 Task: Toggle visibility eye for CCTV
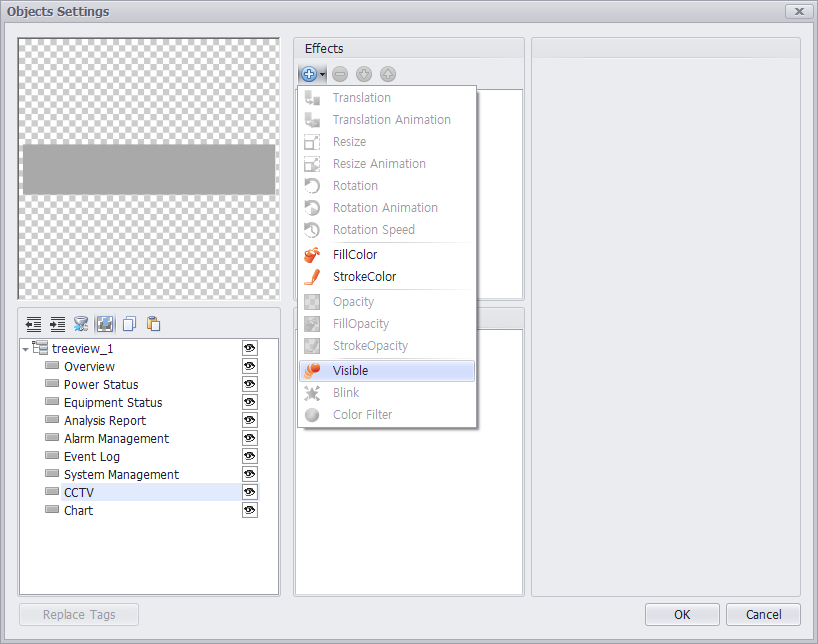point(250,492)
